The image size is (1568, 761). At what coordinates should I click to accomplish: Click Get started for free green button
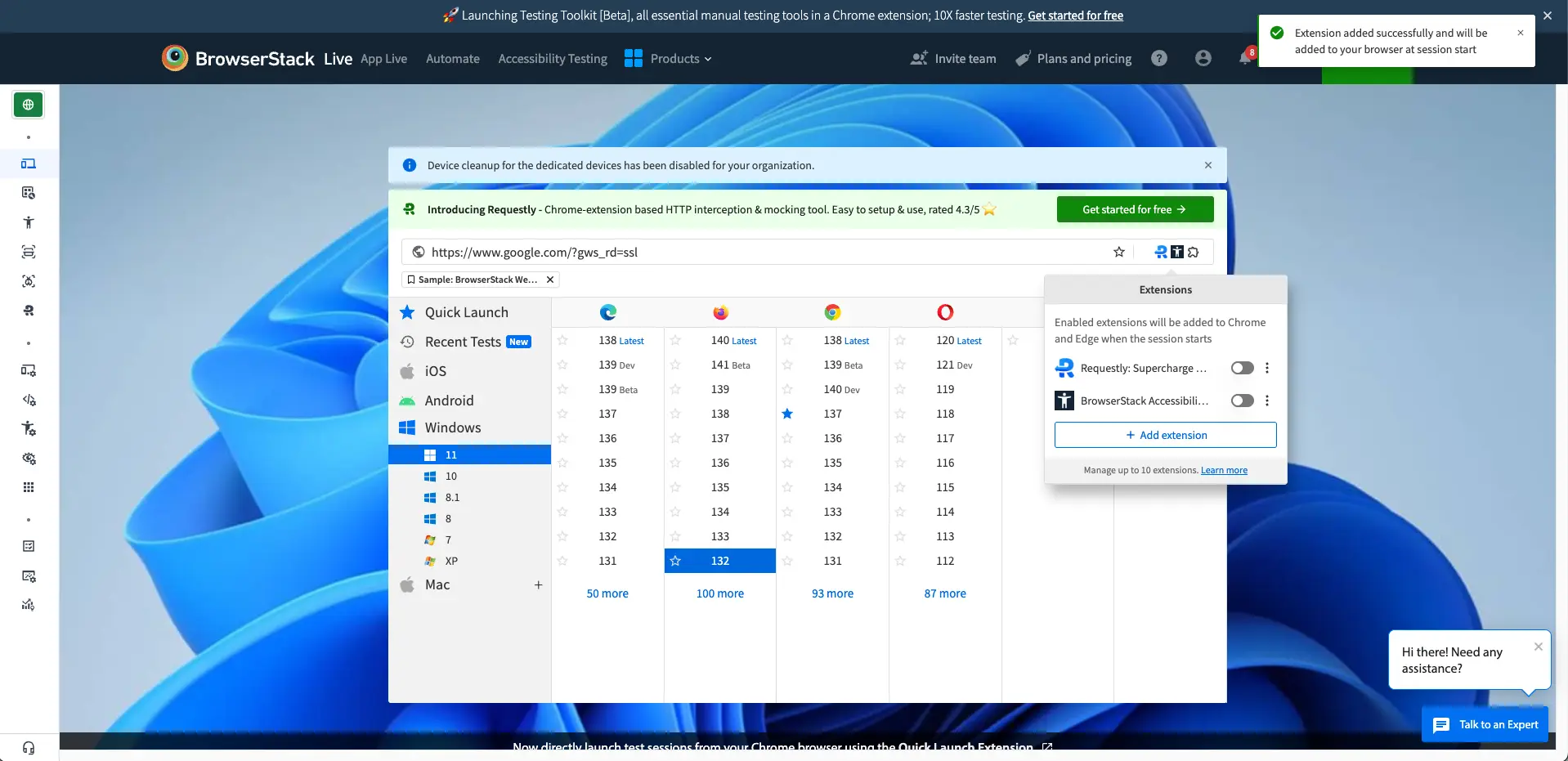[1135, 209]
